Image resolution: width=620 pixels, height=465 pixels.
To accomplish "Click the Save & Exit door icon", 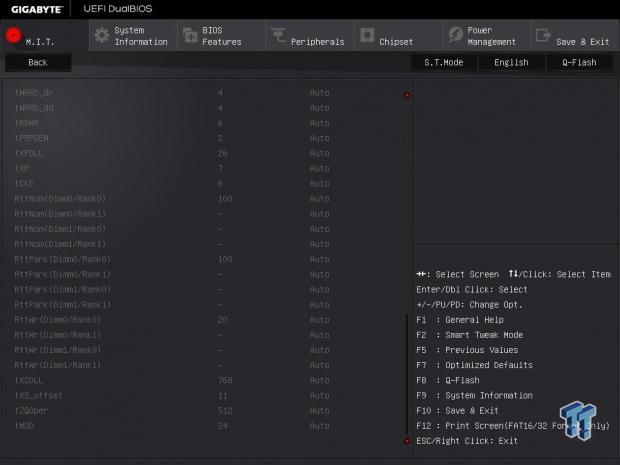I will tap(543, 35).
